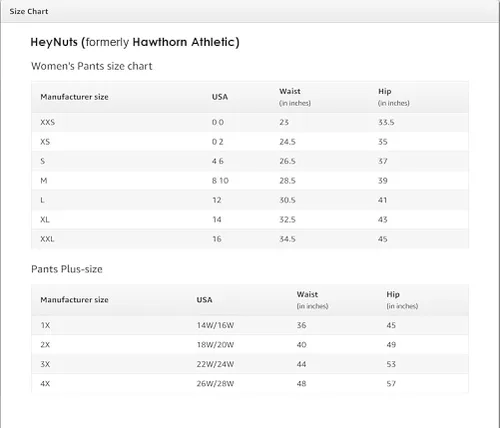Image resolution: width=500 pixels, height=428 pixels.
Task: Select the USA column header in top table
Action: click(x=220, y=97)
